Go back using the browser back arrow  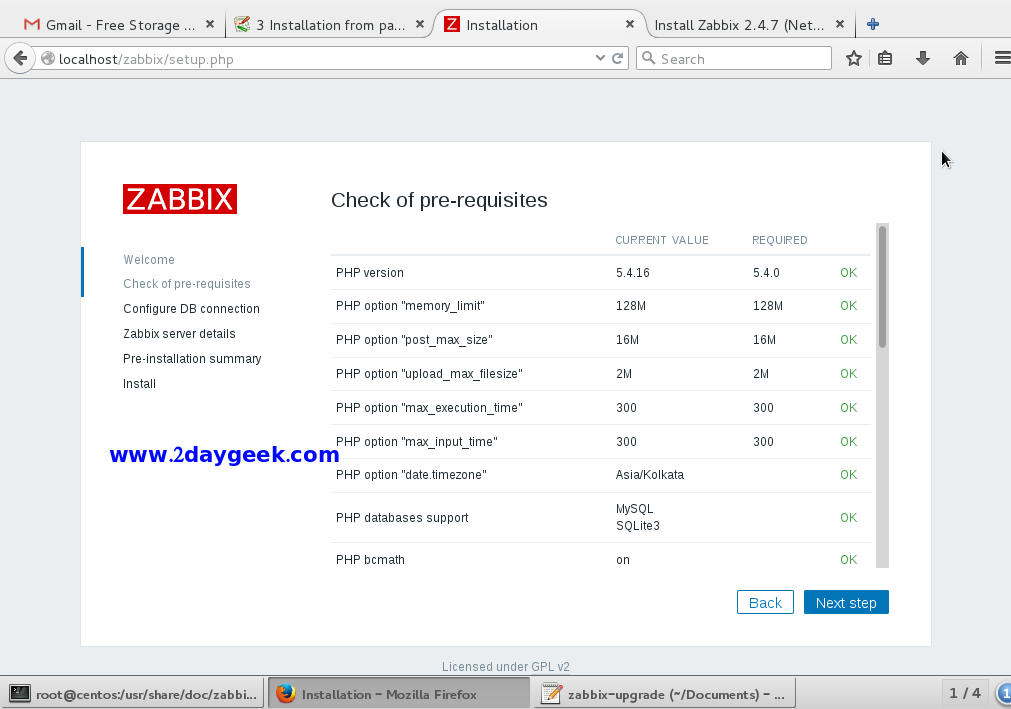coord(20,59)
